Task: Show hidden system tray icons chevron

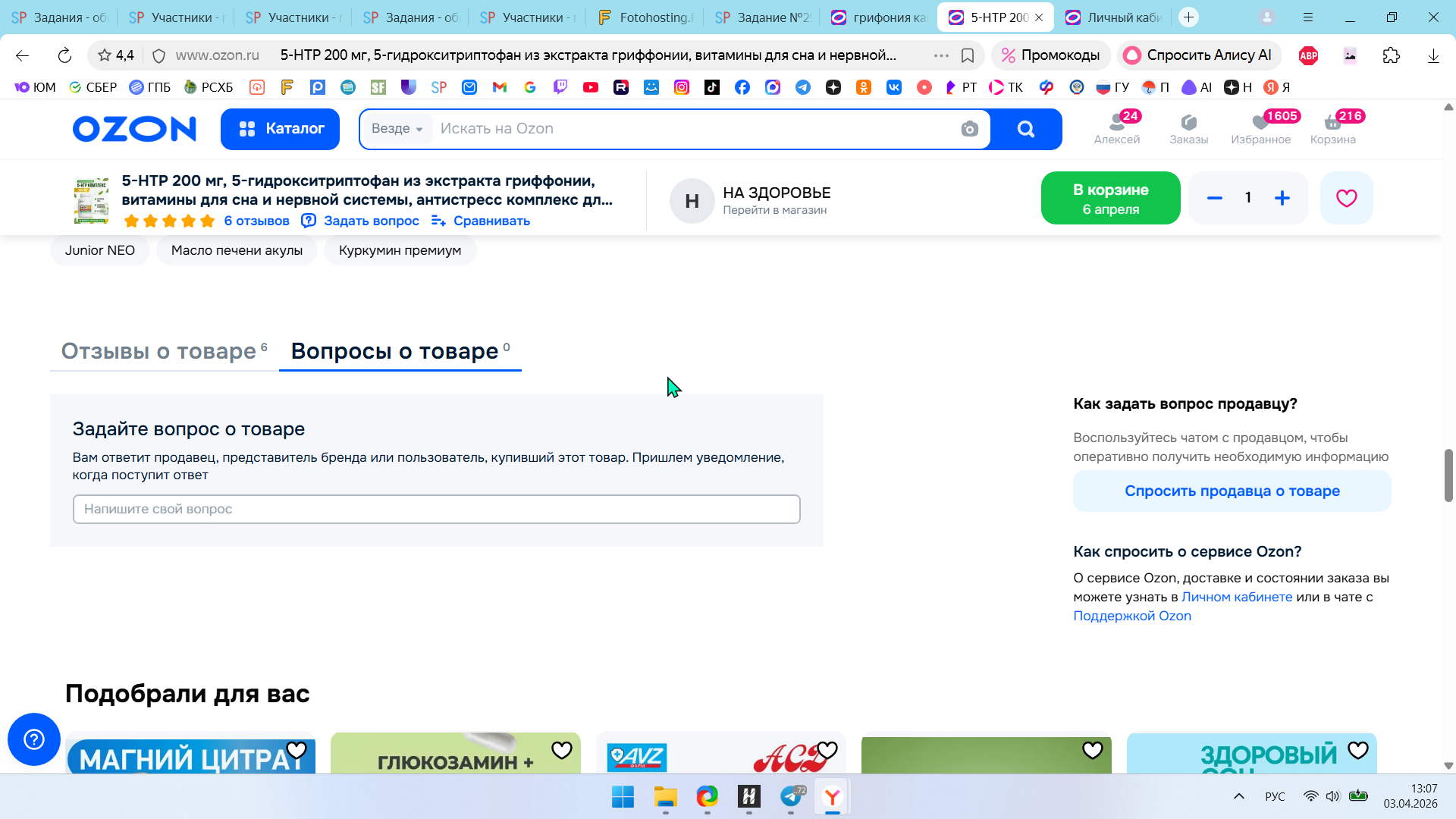Action: (x=1238, y=796)
